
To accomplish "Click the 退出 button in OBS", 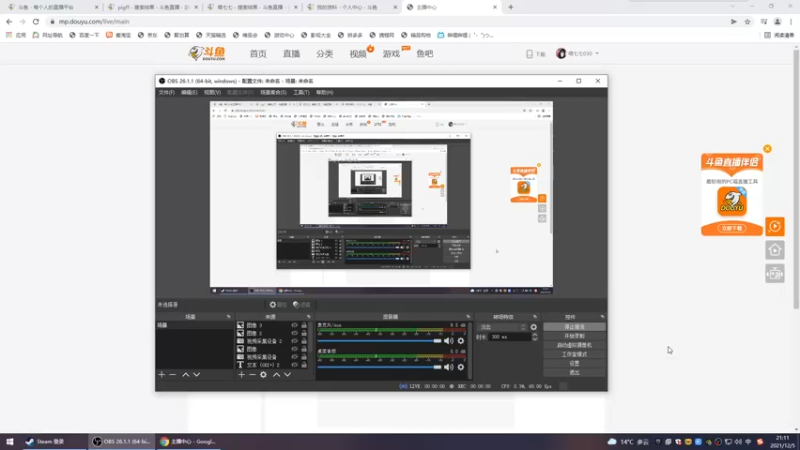I will point(574,372).
